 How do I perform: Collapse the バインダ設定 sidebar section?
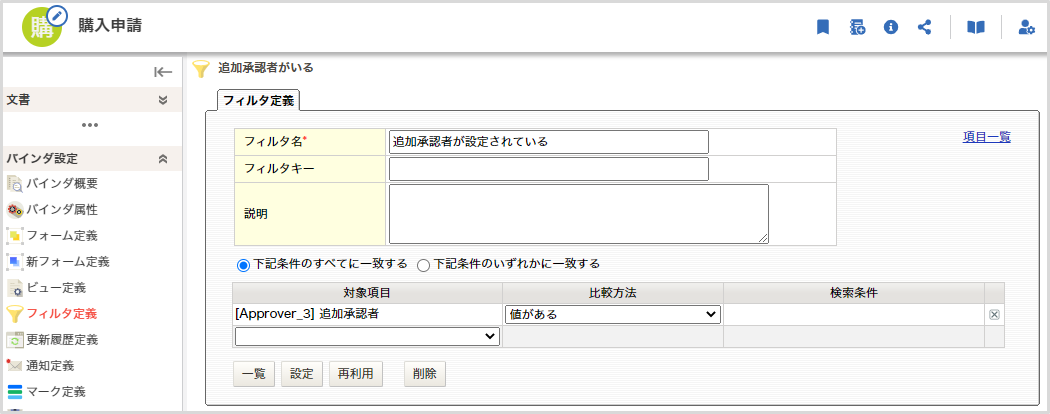(162, 159)
